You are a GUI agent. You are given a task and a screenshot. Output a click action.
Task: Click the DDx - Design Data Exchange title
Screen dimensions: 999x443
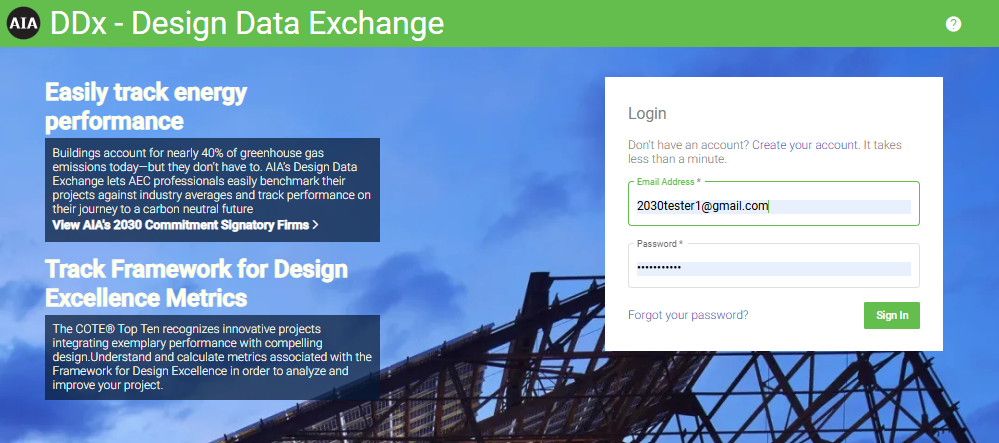point(247,24)
